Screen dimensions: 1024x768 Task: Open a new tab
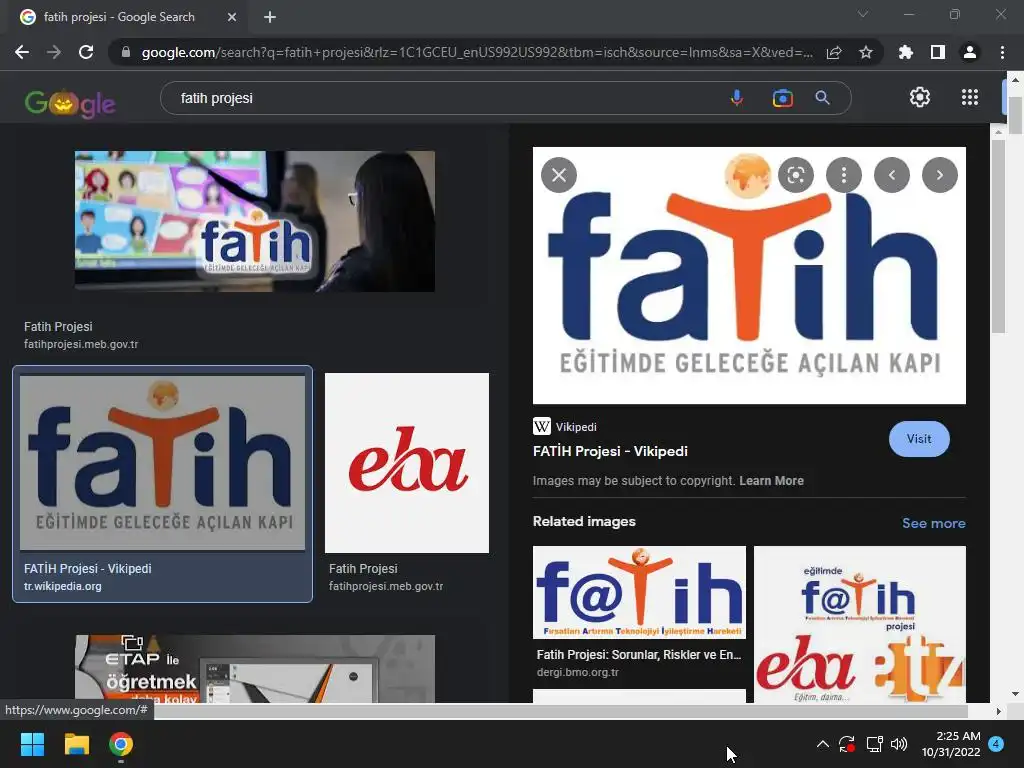coord(270,17)
